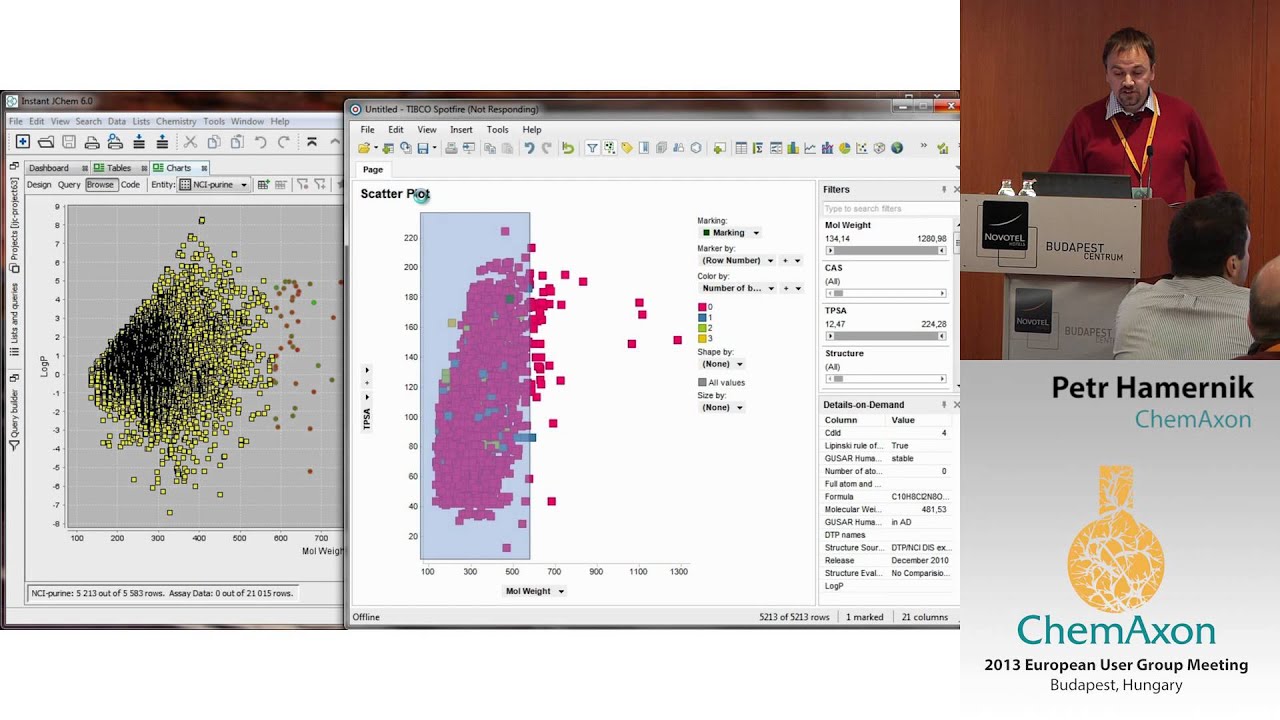The height and width of the screenshot is (720, 1280).
Task: Click the Type to search filters field
Action: [x=885, y=208]
